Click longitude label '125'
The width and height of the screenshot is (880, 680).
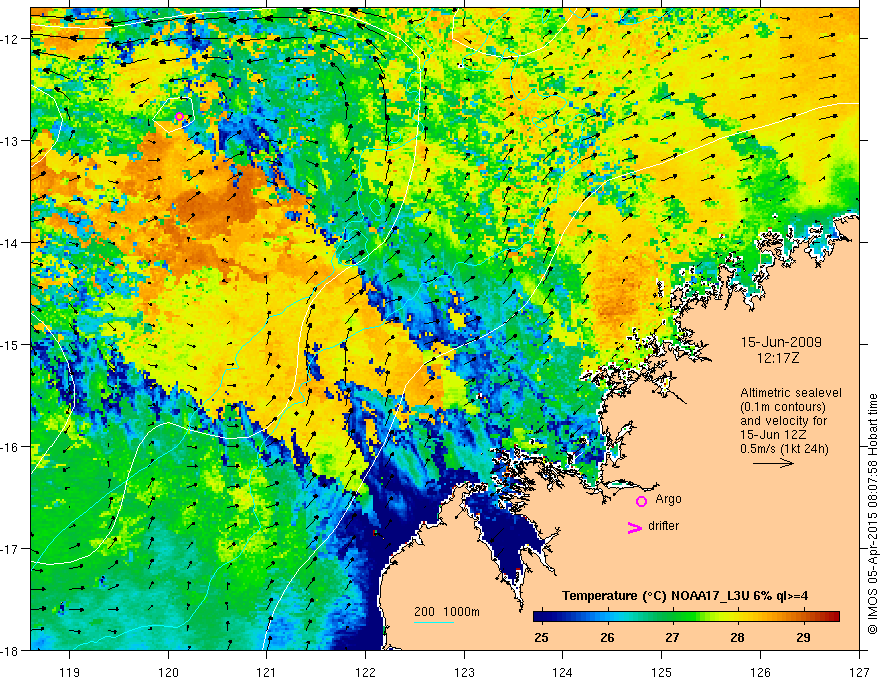pos(662,672)
